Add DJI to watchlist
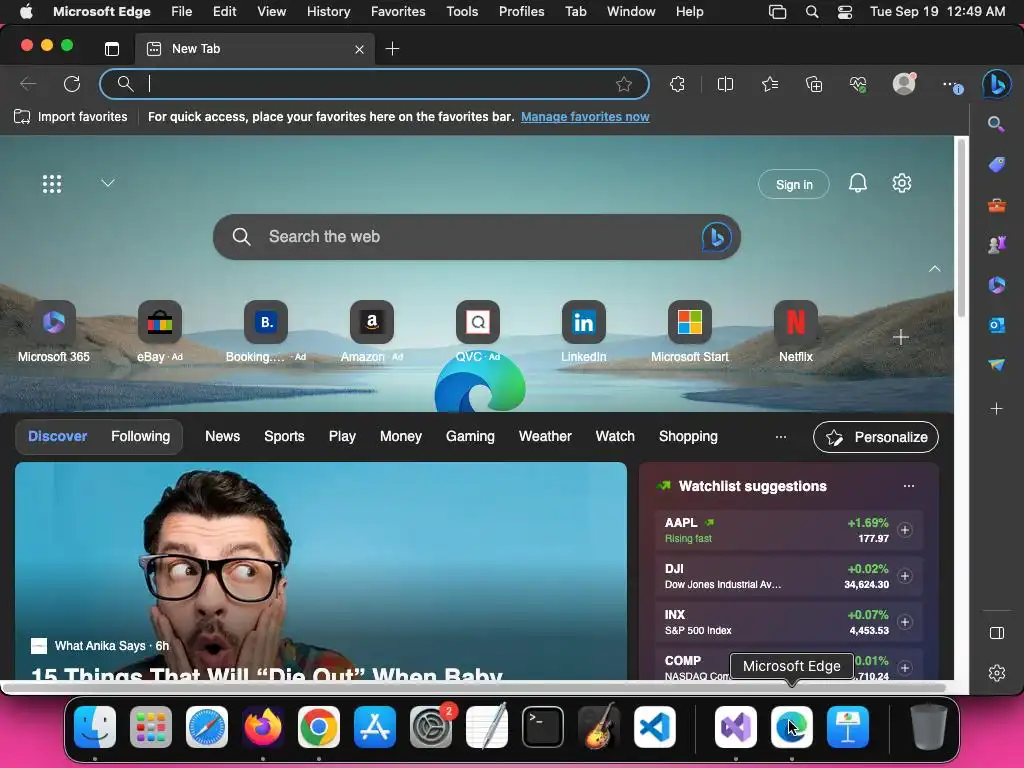Screen dimensions: 1024x768 [904, 576]
